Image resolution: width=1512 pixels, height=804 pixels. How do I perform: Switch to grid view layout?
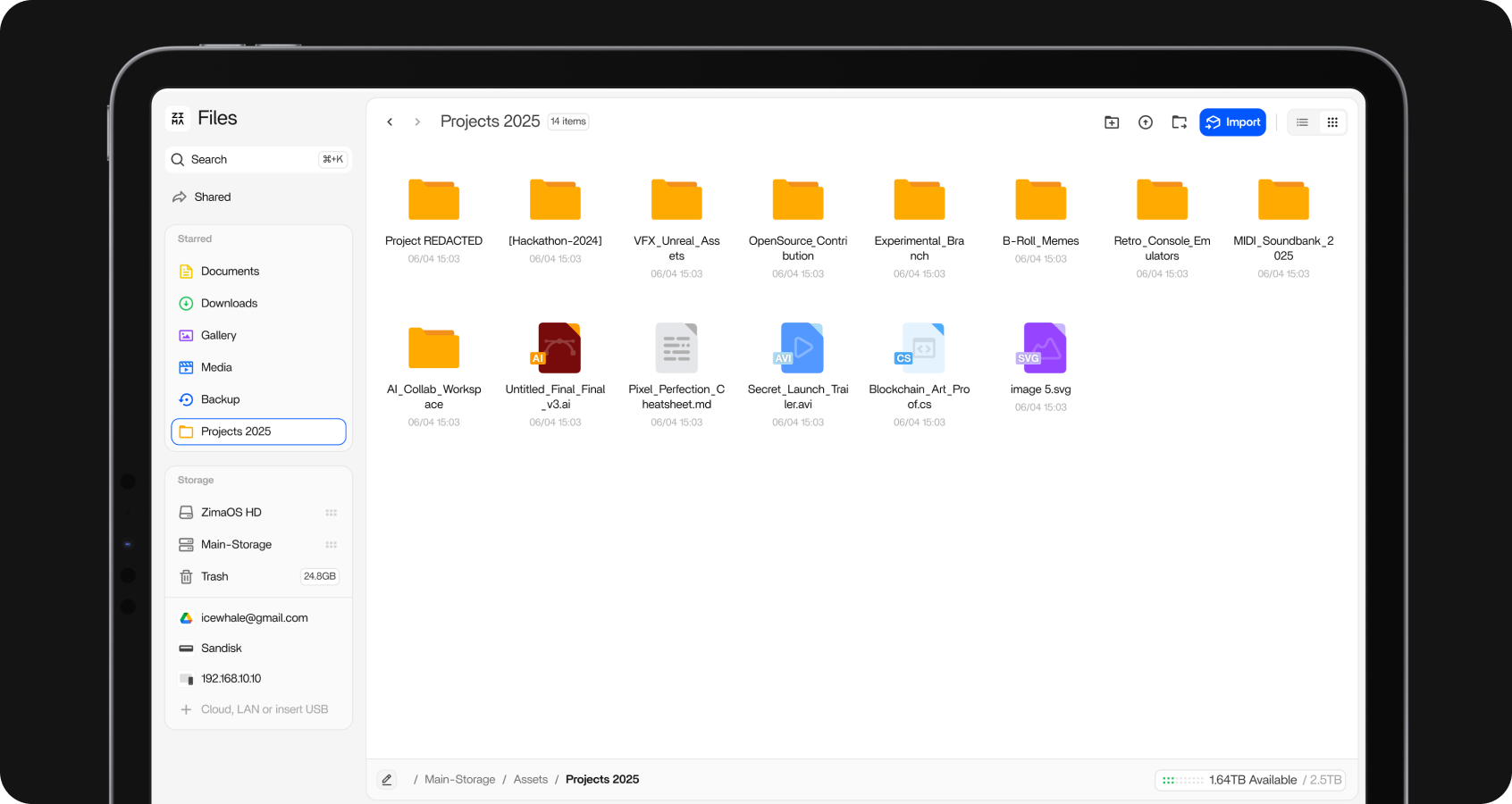click(1332, 121)
